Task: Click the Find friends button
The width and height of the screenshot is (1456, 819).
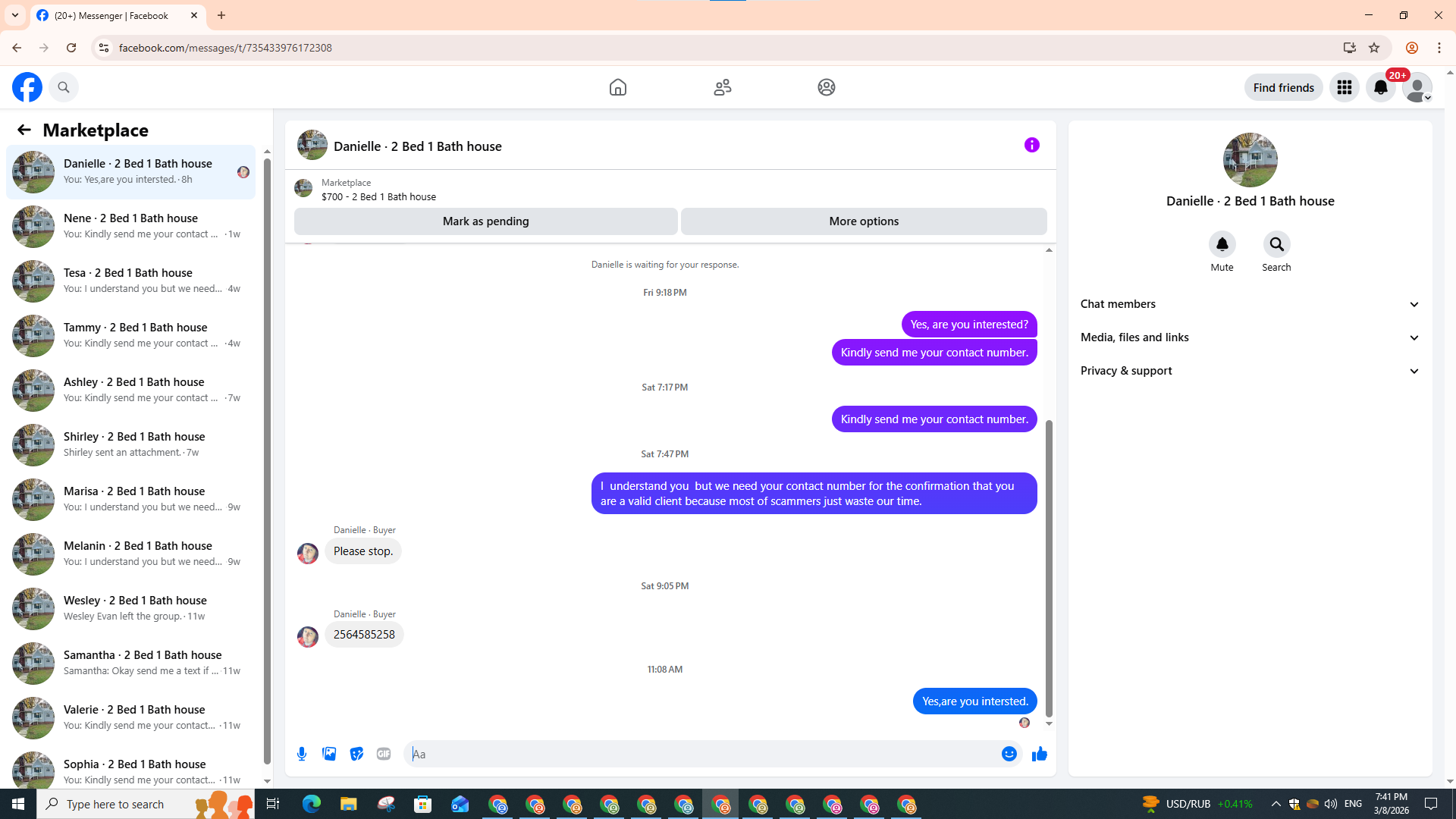Action: pos(1283,87)
